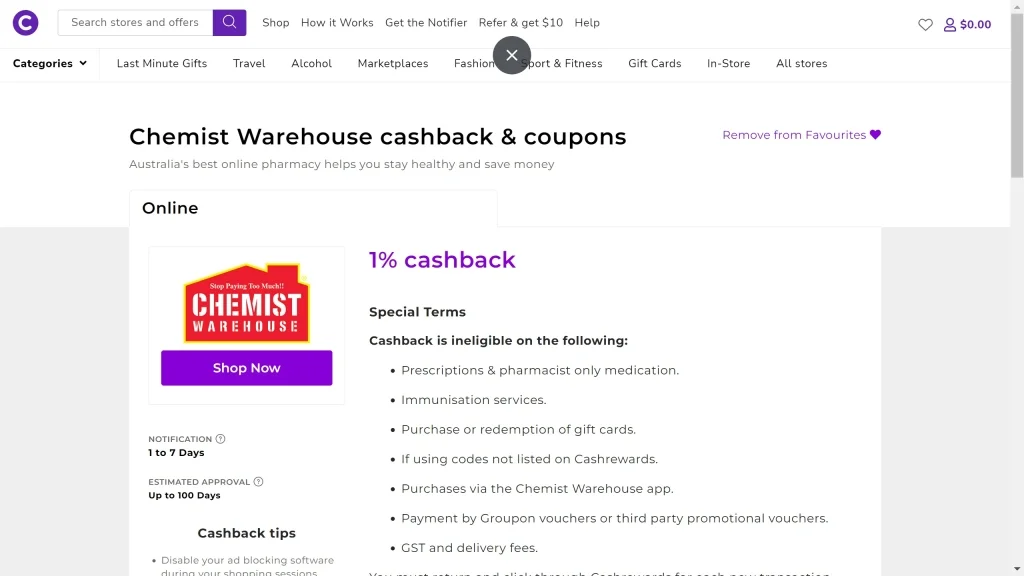Click the info icon beside Notification

(x=220, y=438)
